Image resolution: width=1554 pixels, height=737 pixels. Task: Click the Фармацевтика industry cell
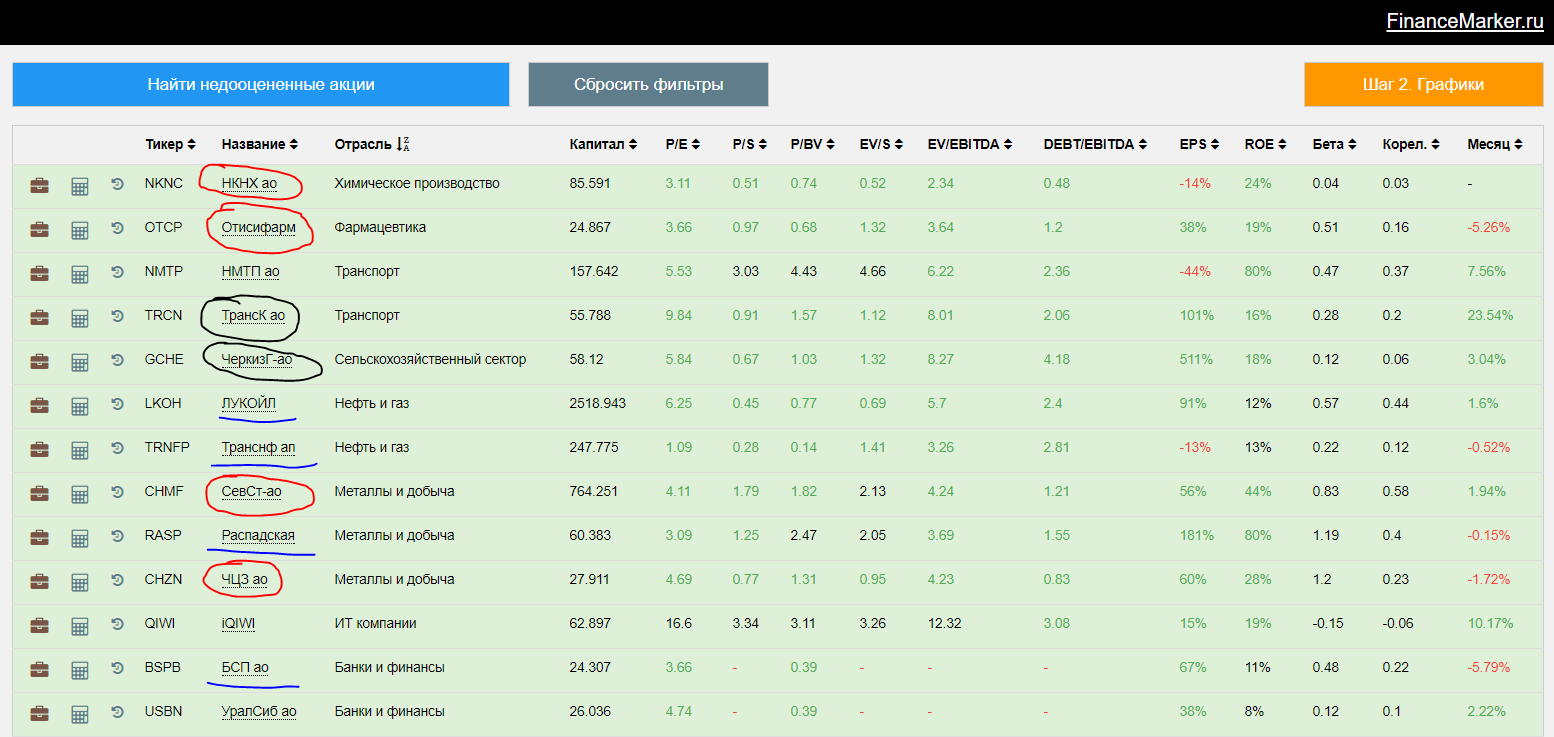pyautogui.click(x=380, y=228)
